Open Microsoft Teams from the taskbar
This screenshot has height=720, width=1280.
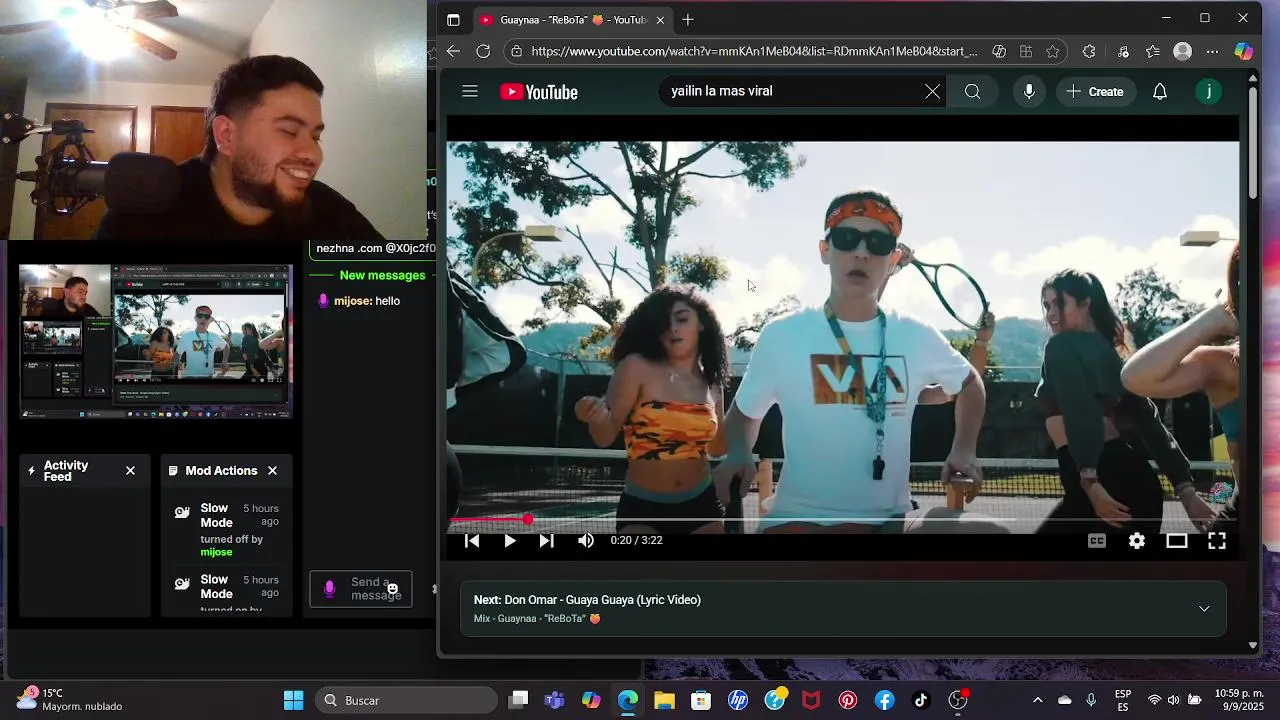click(554, 700)
